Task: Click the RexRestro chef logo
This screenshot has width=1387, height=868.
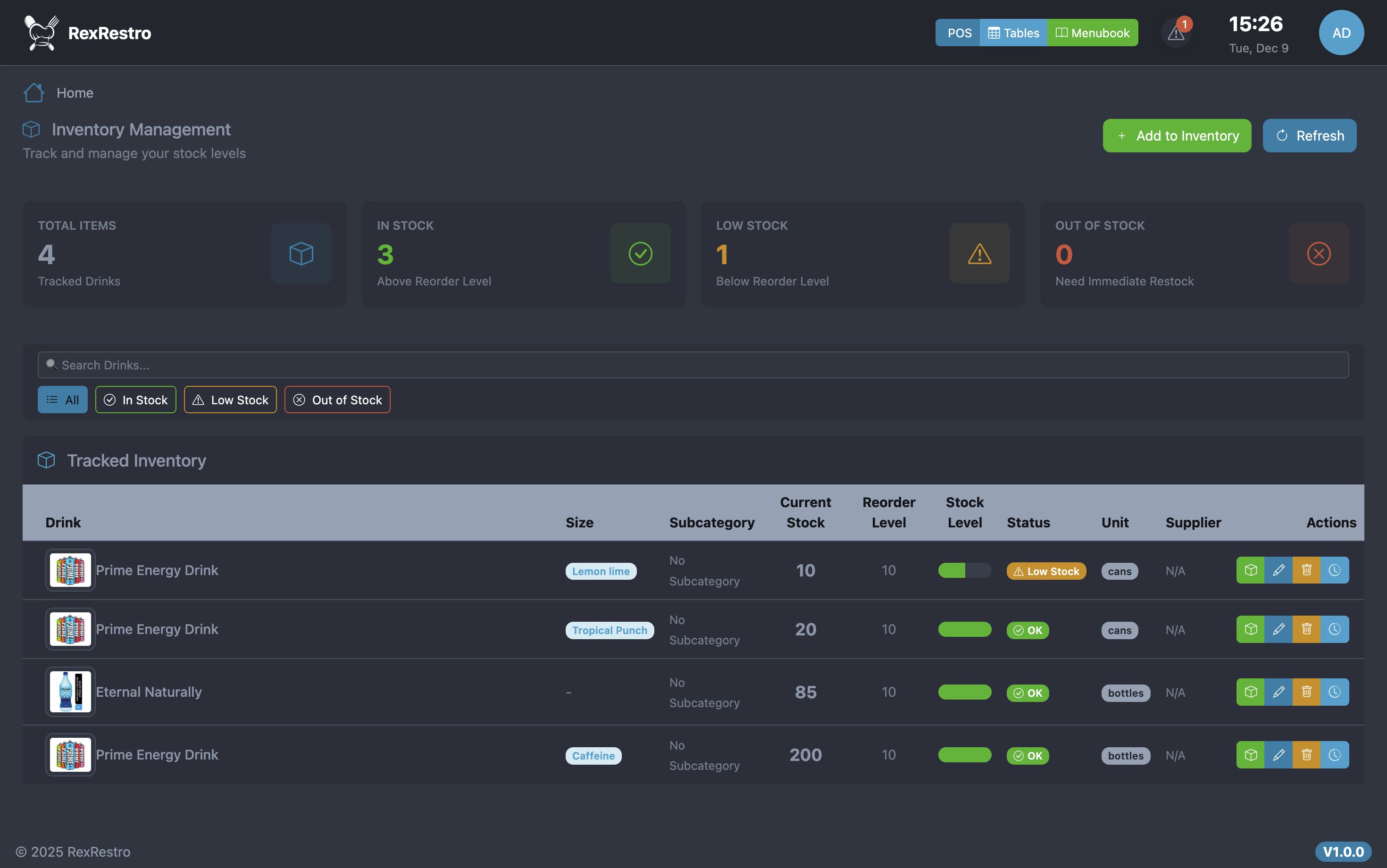Action: point(42,33)
